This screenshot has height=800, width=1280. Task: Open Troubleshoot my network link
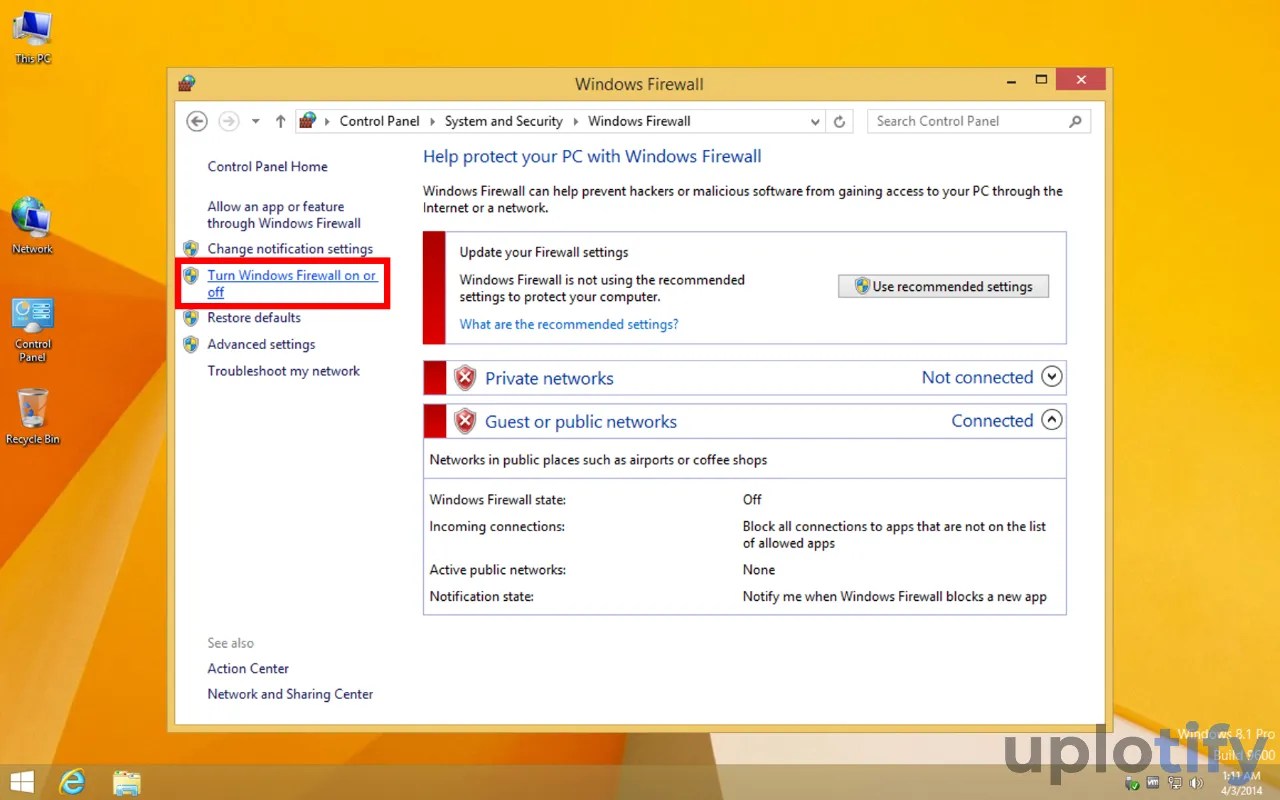click(283, 371)
